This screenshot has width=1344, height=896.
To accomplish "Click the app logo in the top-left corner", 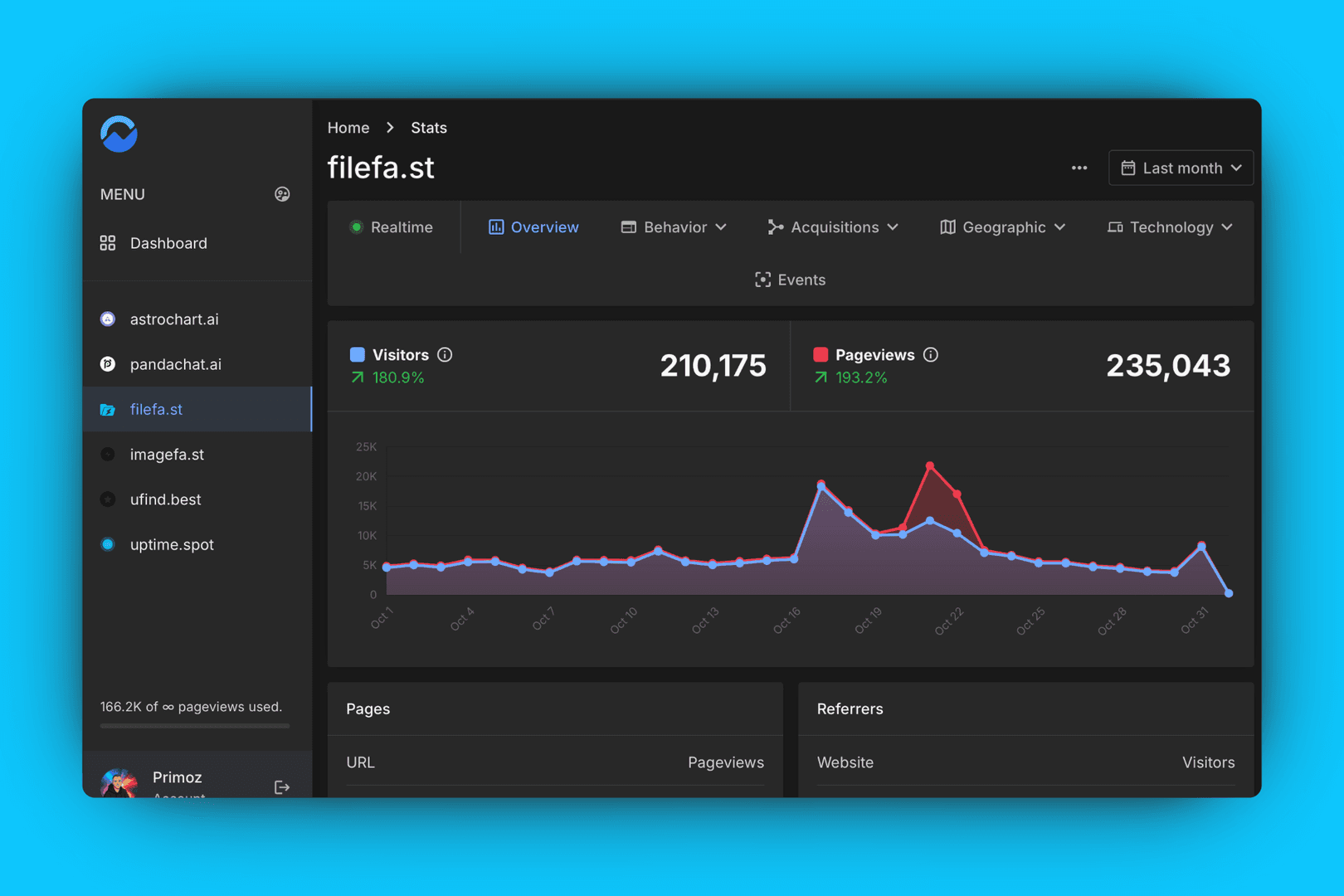I will pos(118,134).
